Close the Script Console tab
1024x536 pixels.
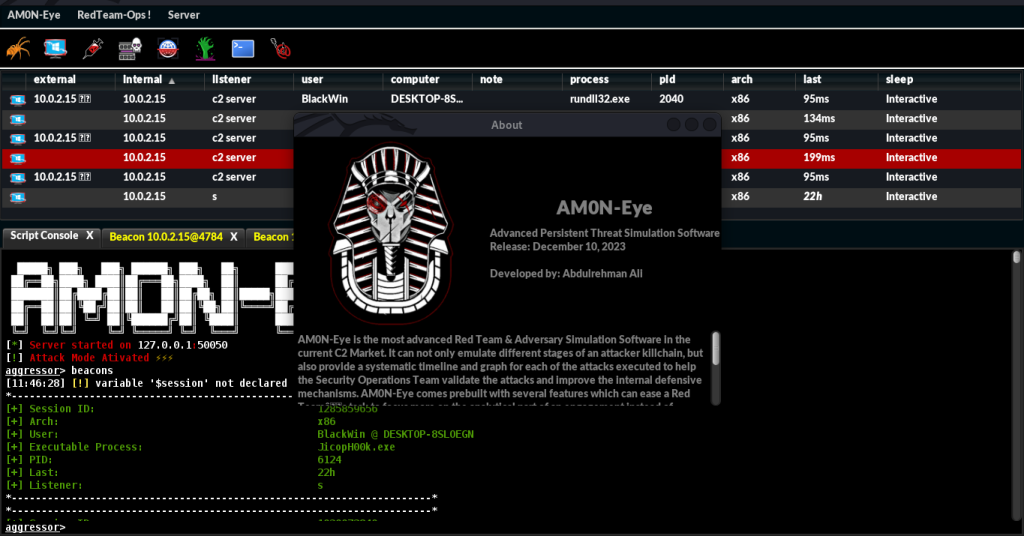(x=90, y=236)
